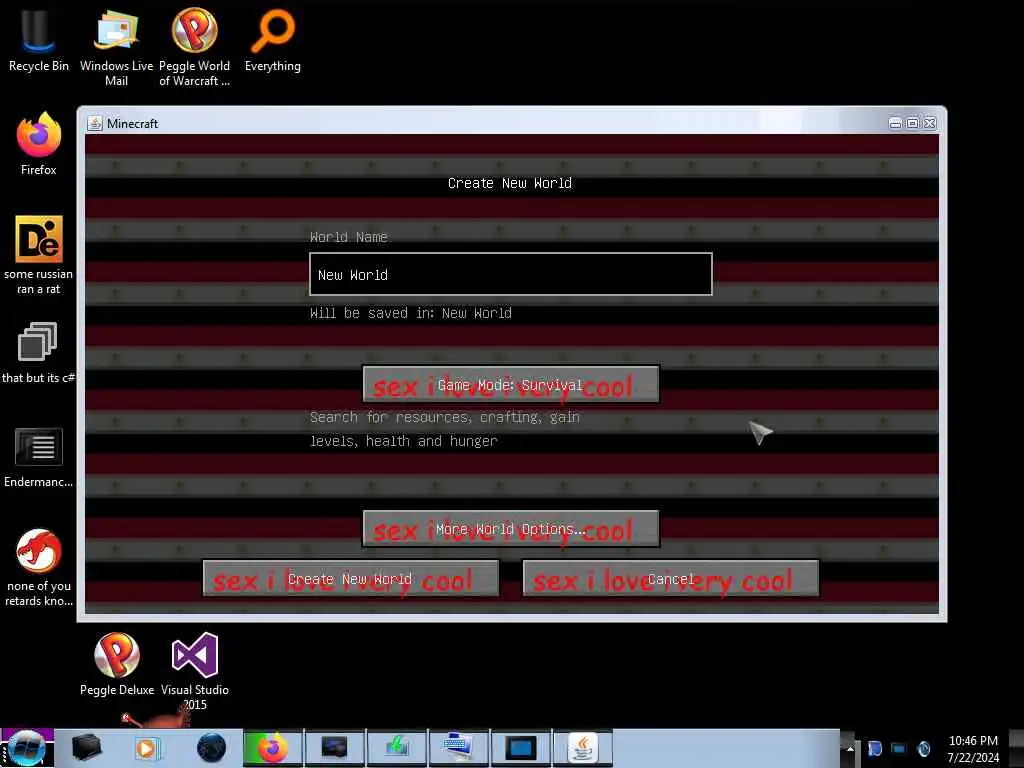Image resolution: width=1024 pixels, height=768 pixels.
Task: Click the Show desktop strip right of the clock
Action: (1017, 748)
